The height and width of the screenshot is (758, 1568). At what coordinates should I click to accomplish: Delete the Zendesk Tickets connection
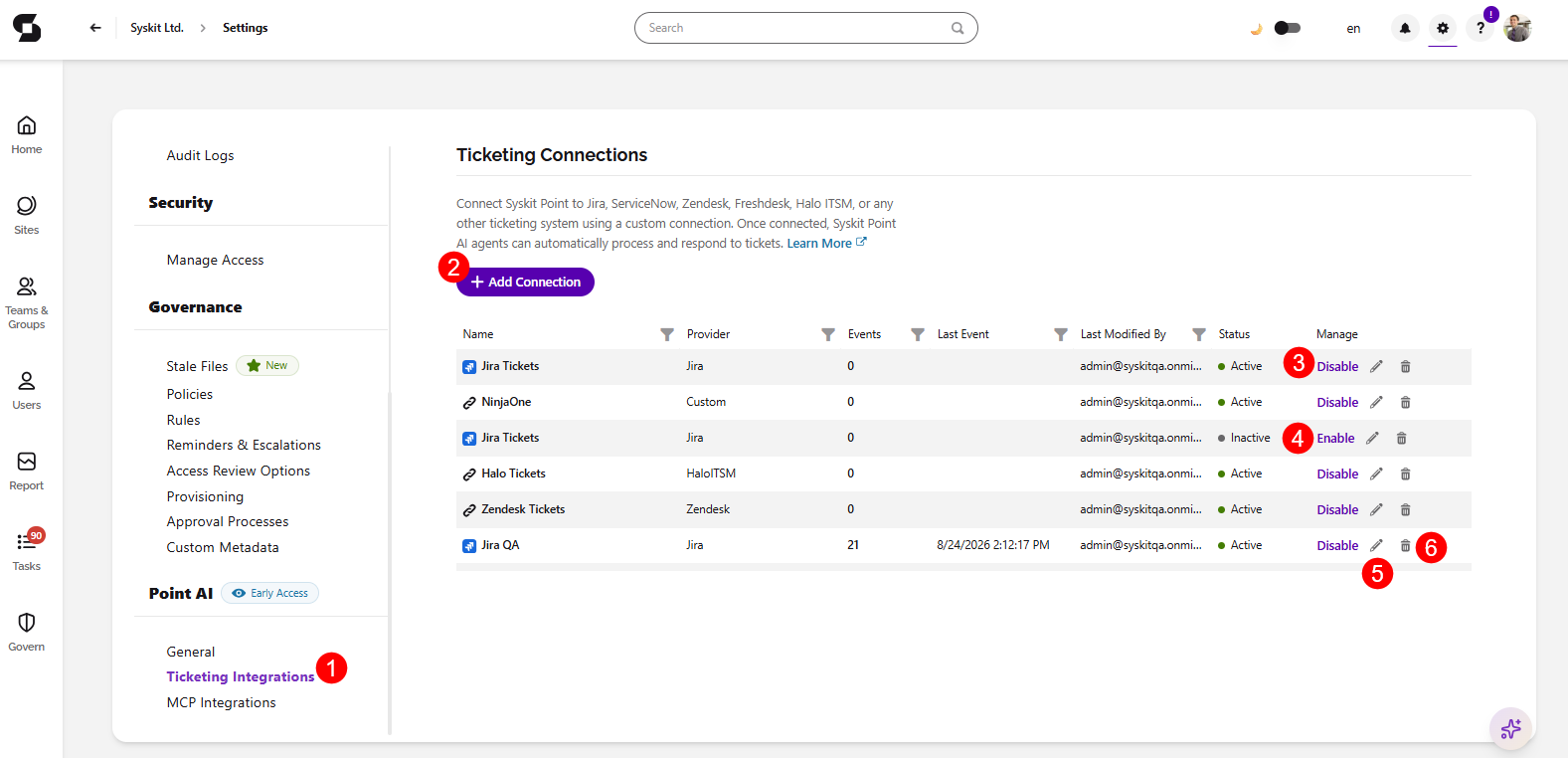(1405, 509)
